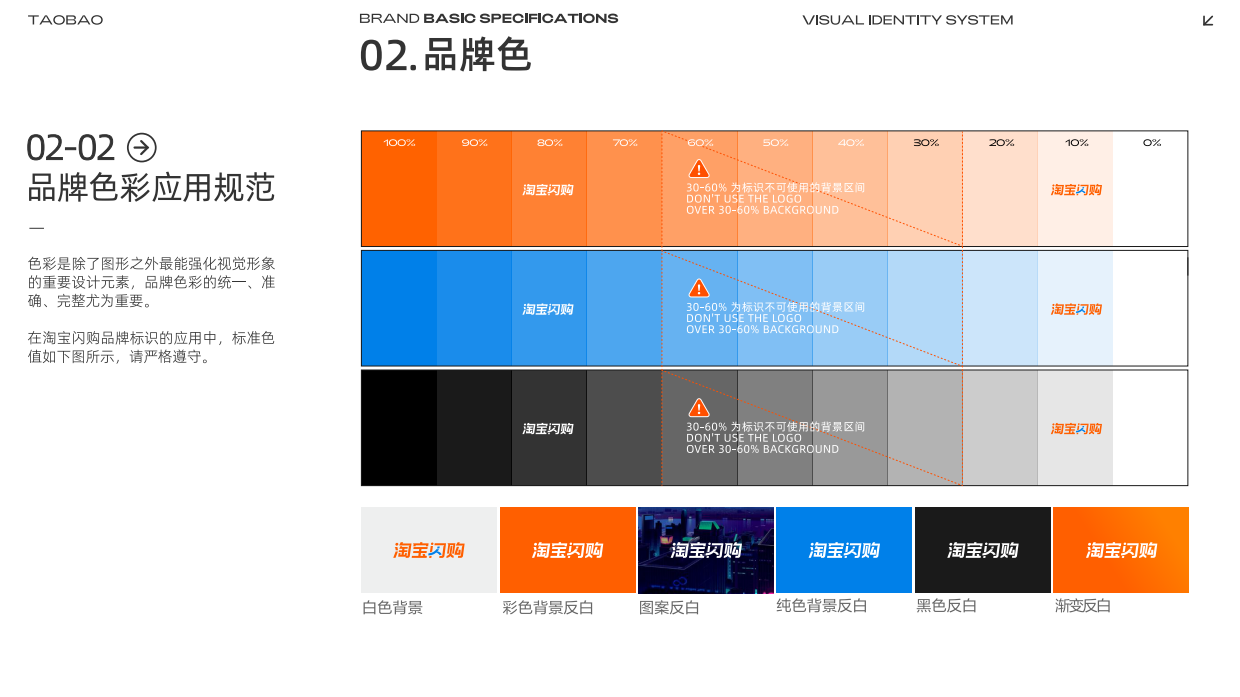This screenshot has width=1240, height=697.
Task: Click the 02.品牌色 title
Action: coord(445,55)
